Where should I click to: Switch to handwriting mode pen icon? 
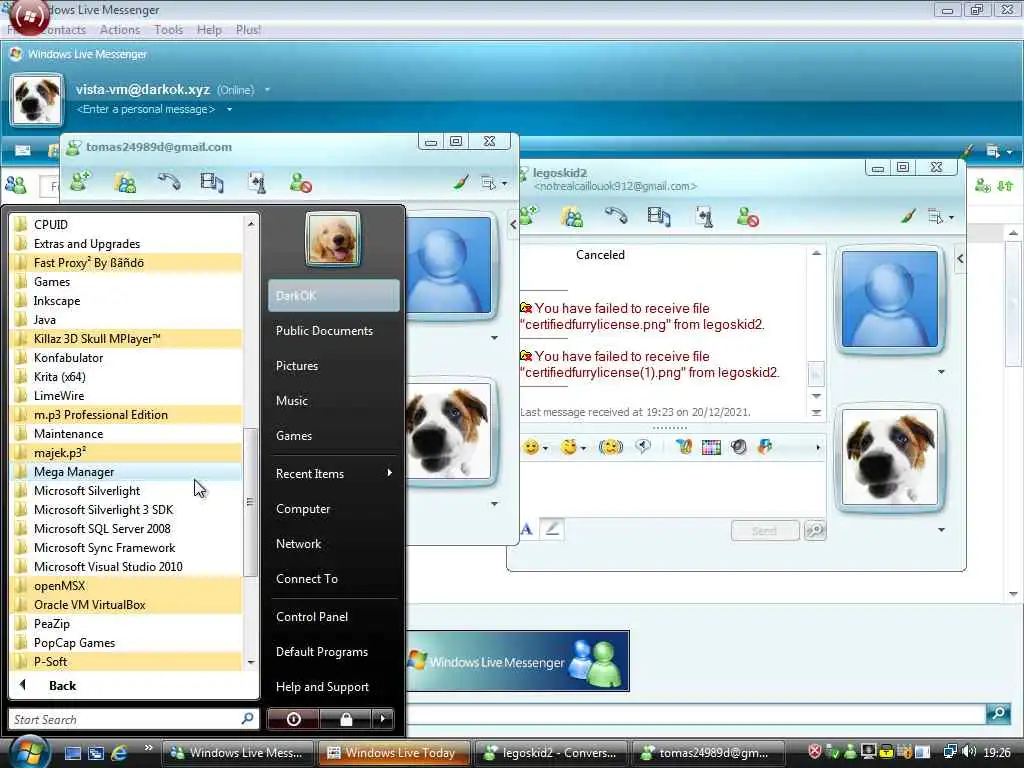552,529
